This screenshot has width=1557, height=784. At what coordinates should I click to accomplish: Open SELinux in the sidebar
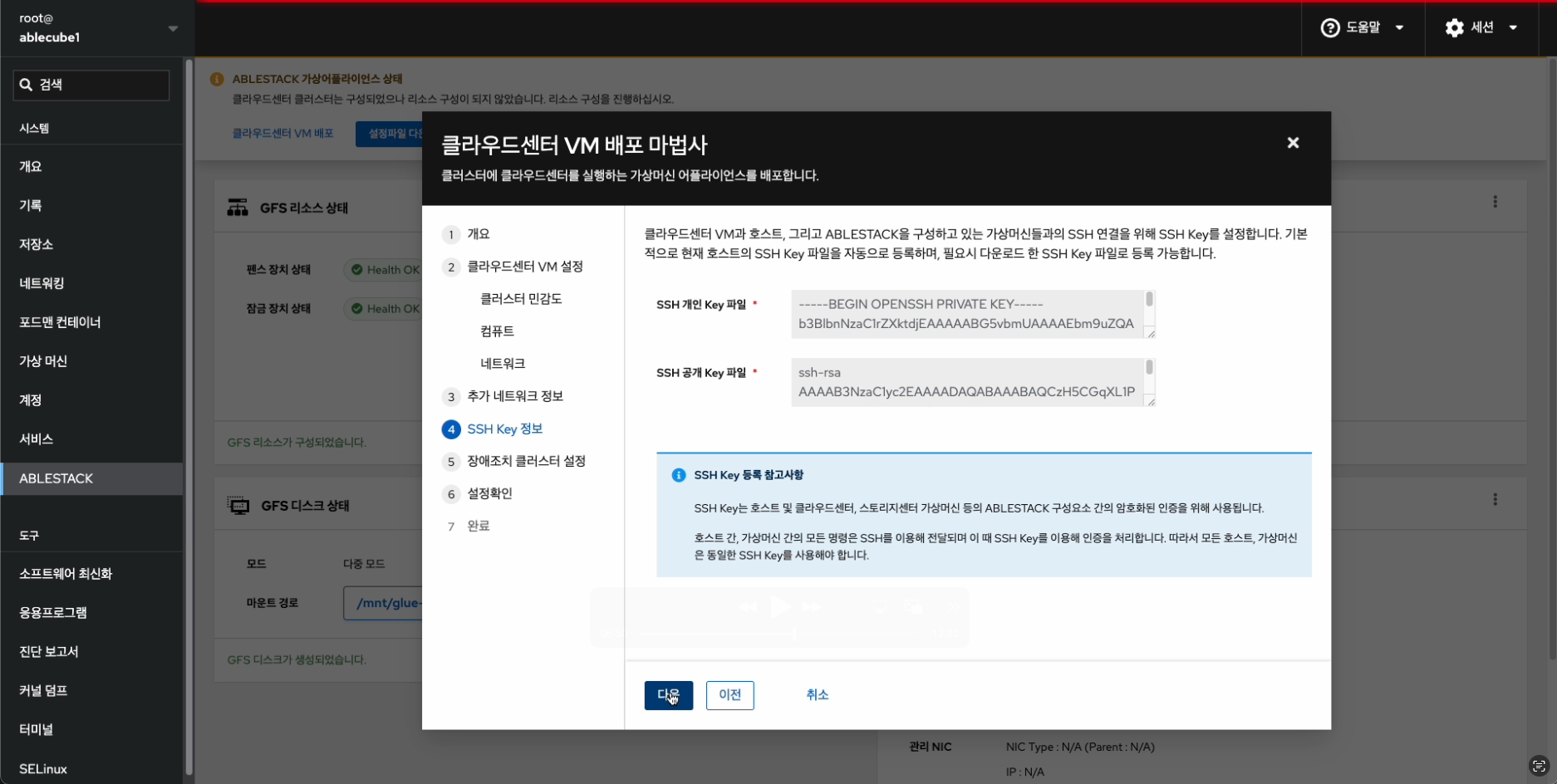tap(91, 769)
